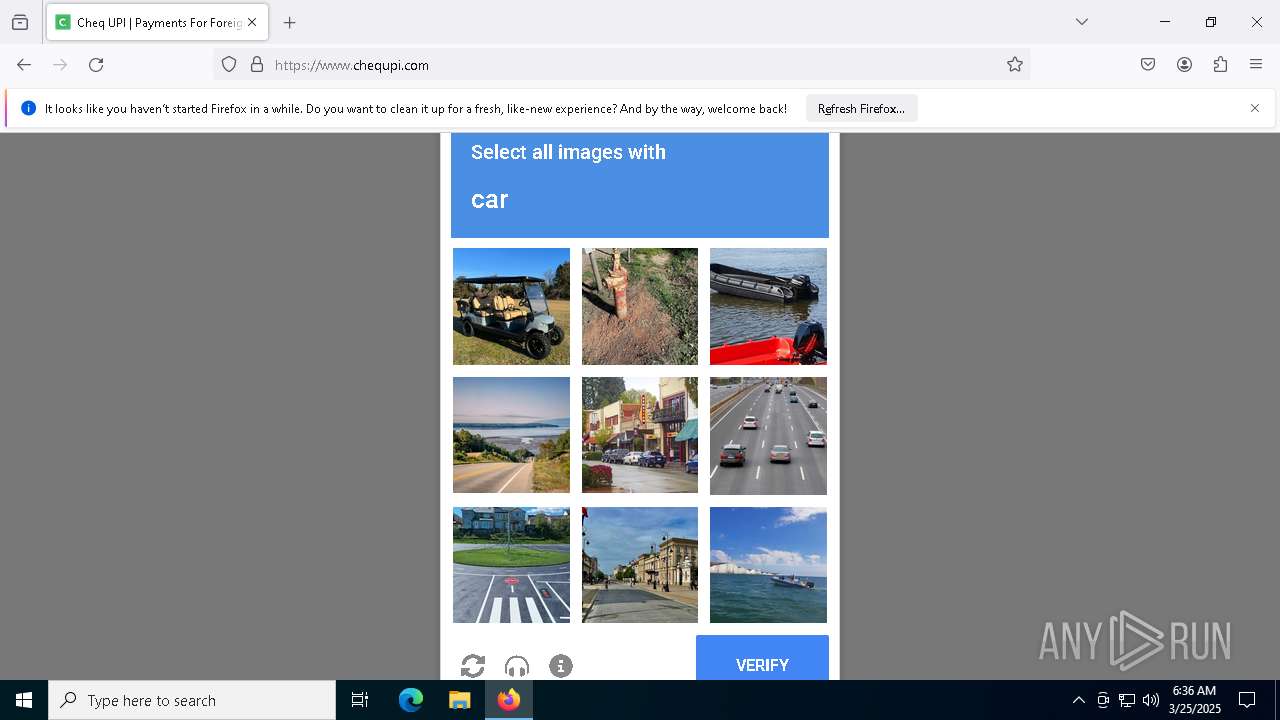The image size is (1280, 720).
Task: Open the Firefox account menu
Action: pos(1184,65)
